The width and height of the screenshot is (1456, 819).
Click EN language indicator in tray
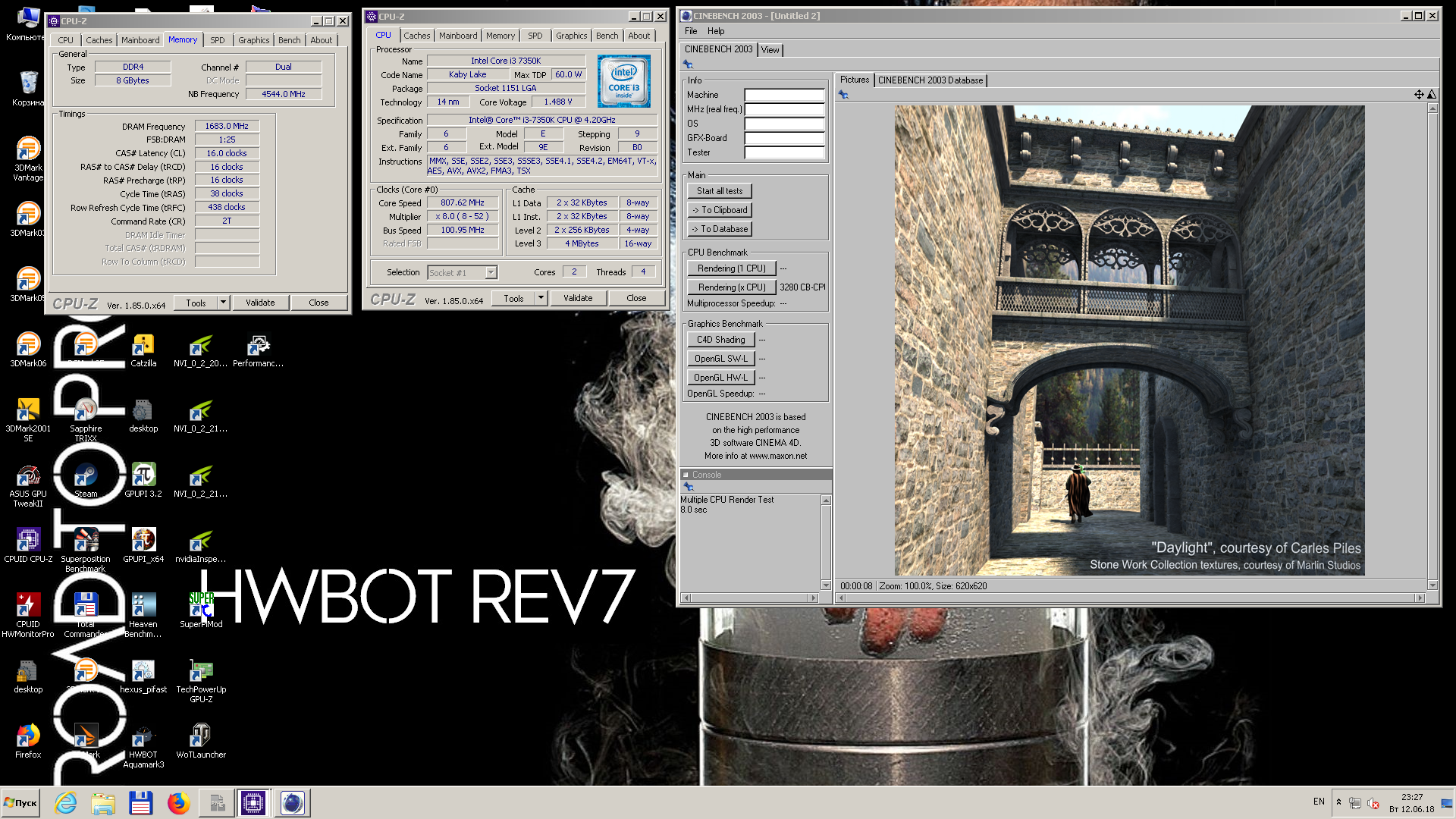pyautogui.click(x=1319, y=802)
